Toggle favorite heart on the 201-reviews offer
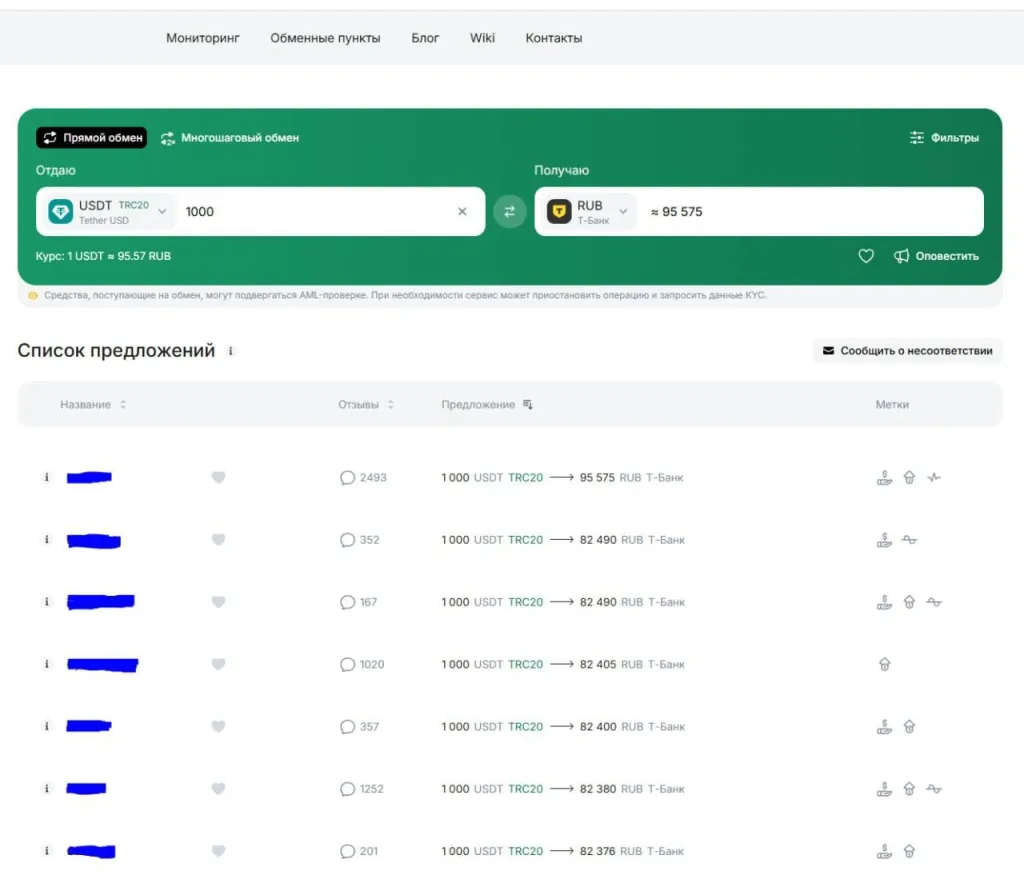 pos(218,852)
